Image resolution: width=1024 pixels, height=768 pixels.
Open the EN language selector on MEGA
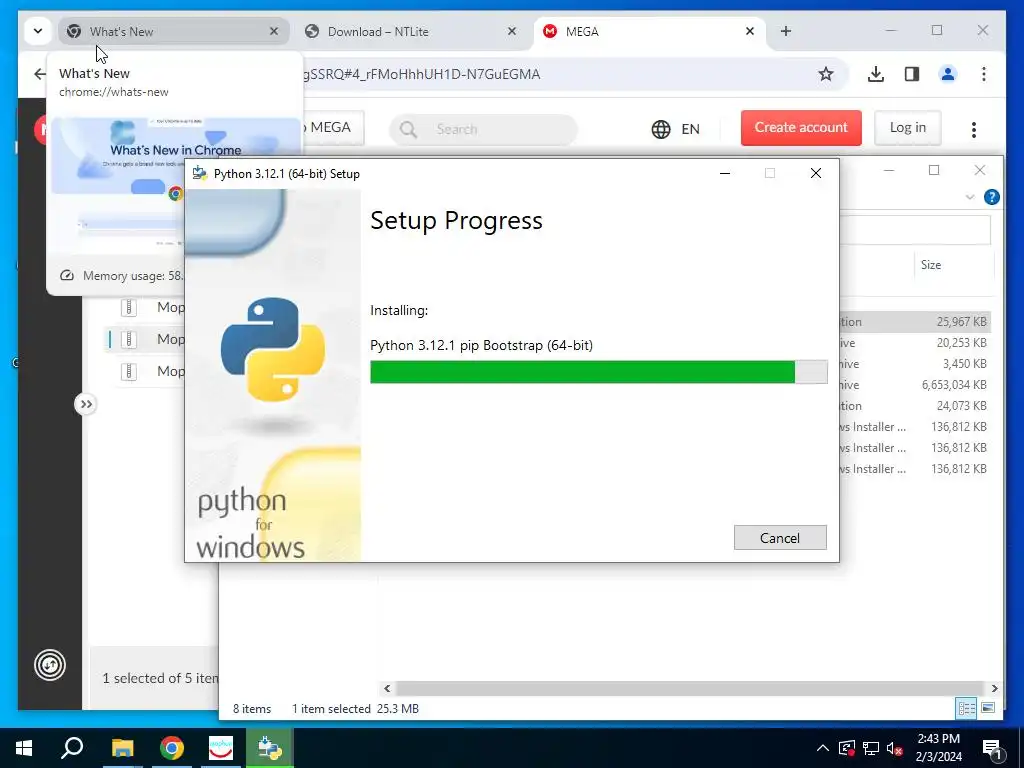(x=676, y=129)
